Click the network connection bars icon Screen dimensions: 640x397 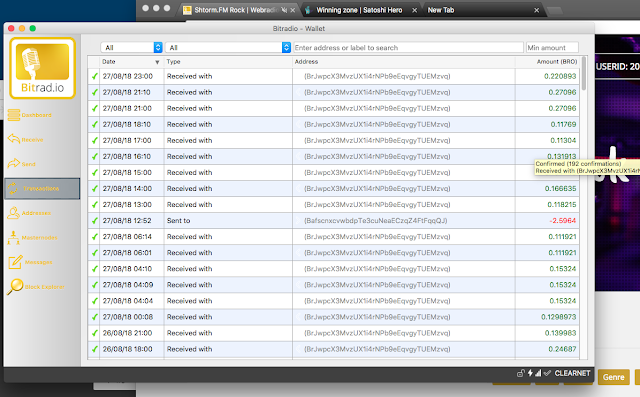[538, 373]
